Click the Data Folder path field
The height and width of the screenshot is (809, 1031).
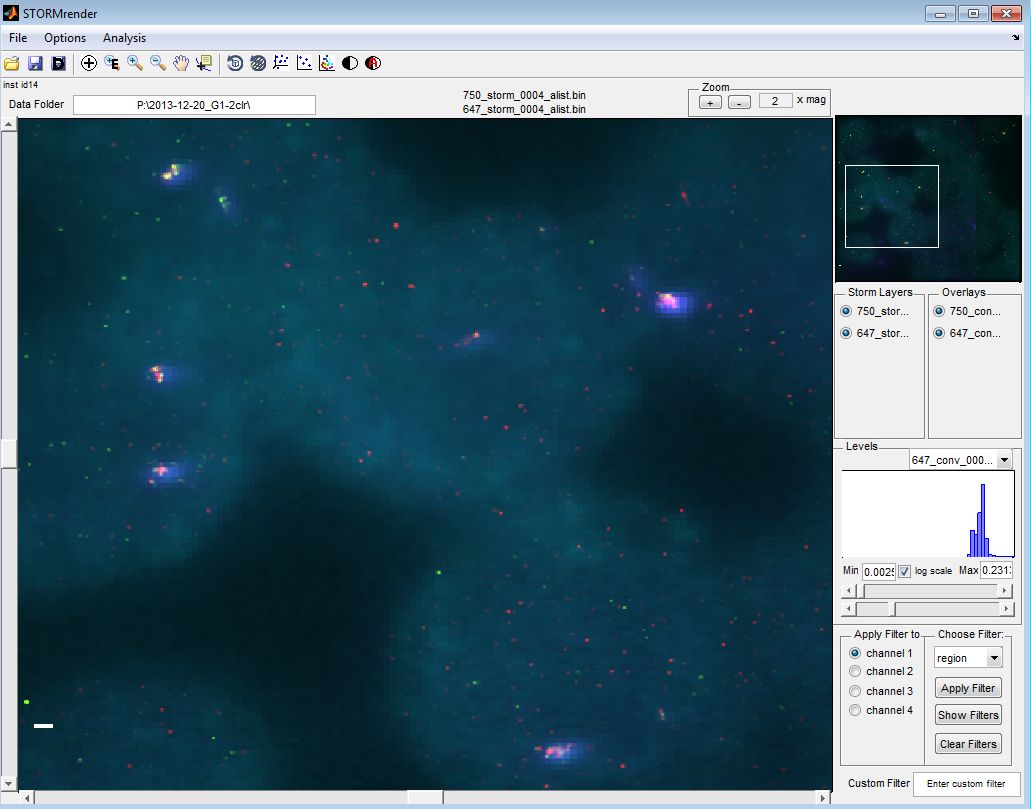tap(194, 105)
